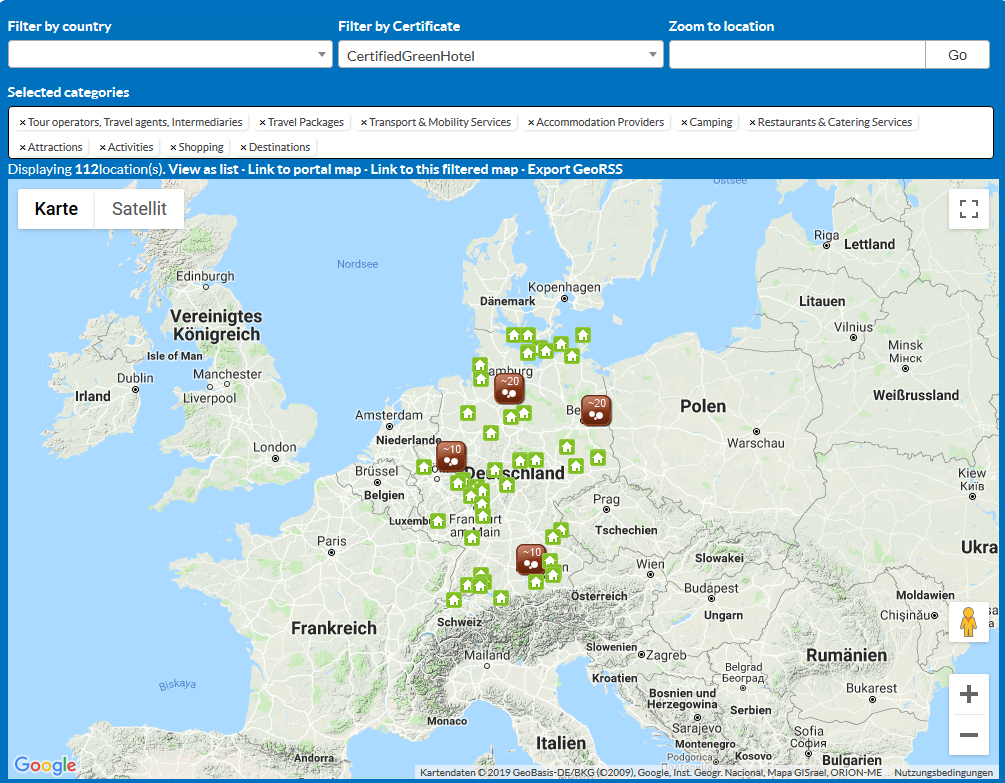Image resolution: width=1005 pixels, height=783 pixels.
Task: Select the Street View pegman icon
Action: coord(968,622)
